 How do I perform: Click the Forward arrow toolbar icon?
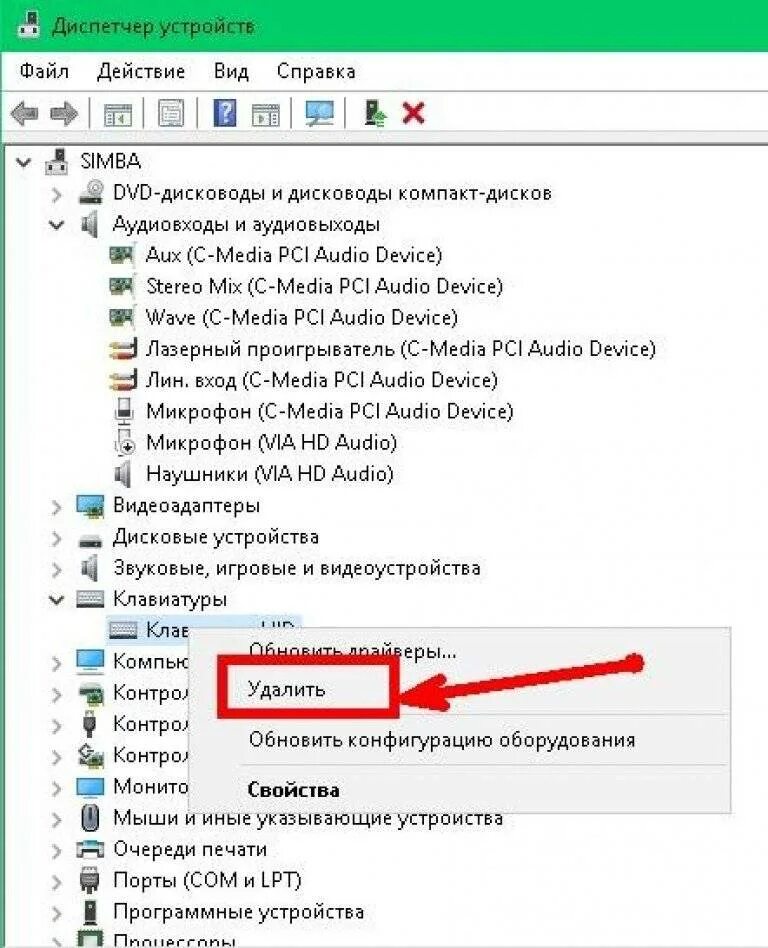[63, 112]
